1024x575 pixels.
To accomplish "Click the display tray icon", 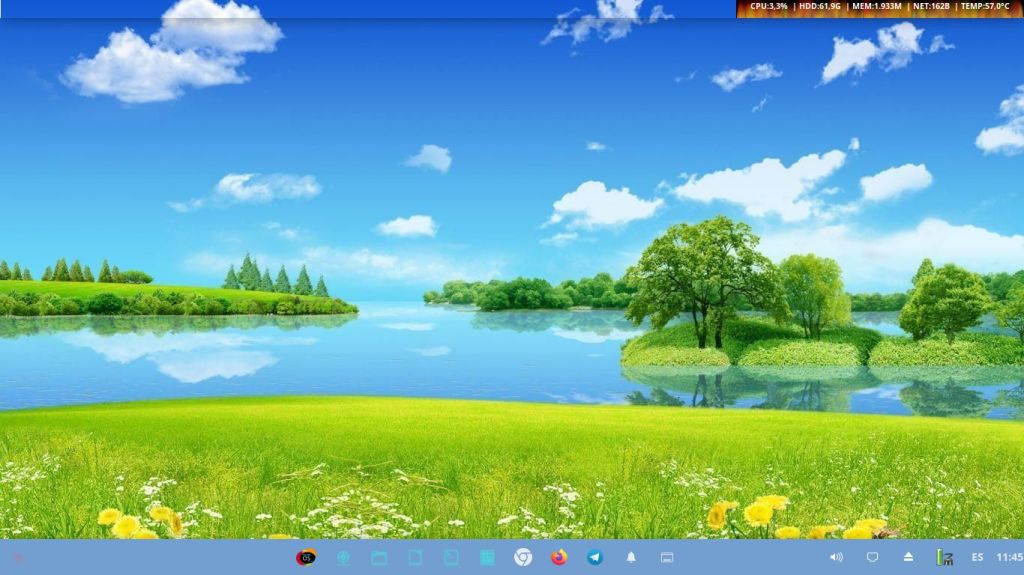I will pos(872,557).
